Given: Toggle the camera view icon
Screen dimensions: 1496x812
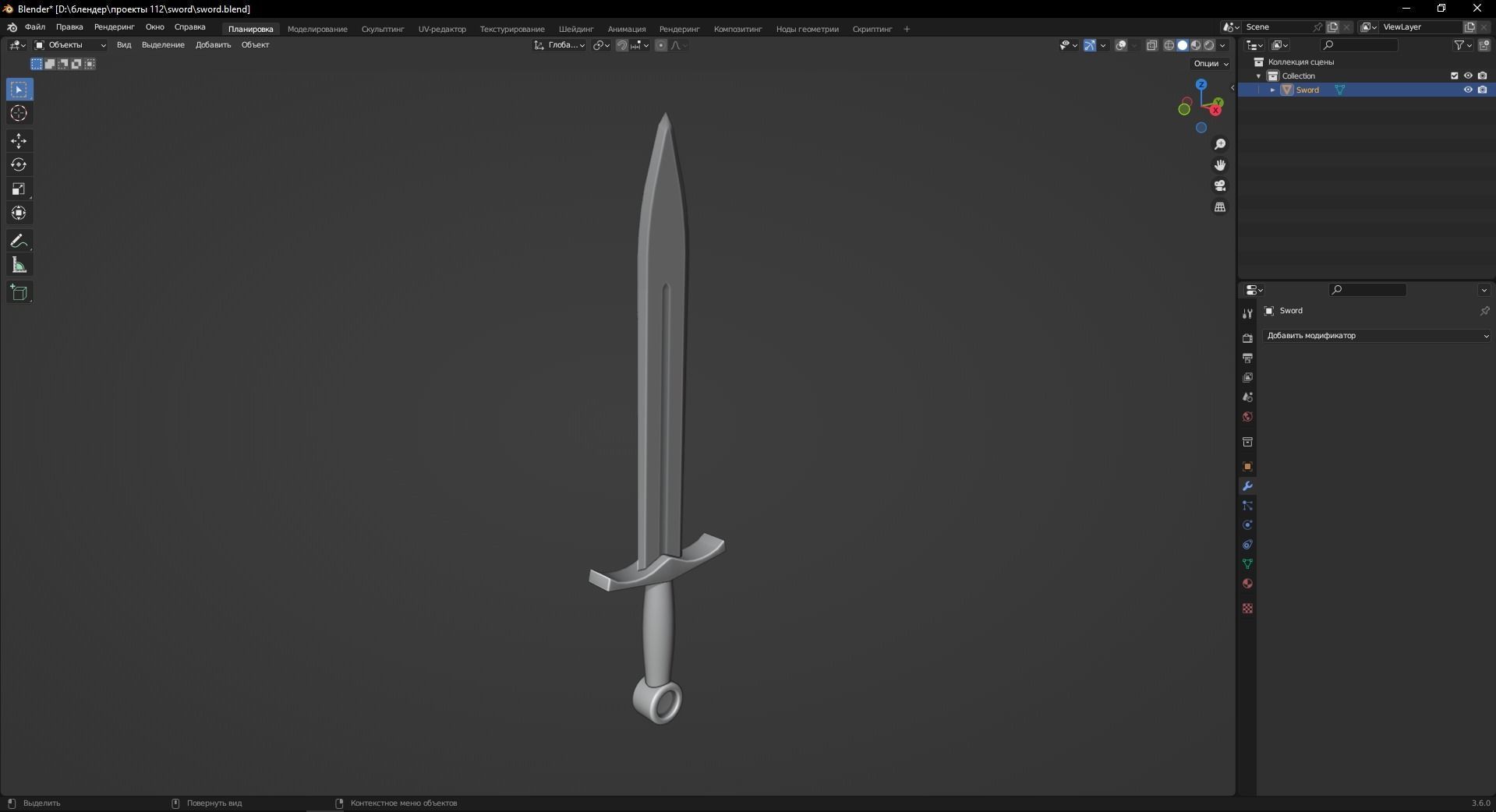Looking at the screenshot, I should [1220, 185].
